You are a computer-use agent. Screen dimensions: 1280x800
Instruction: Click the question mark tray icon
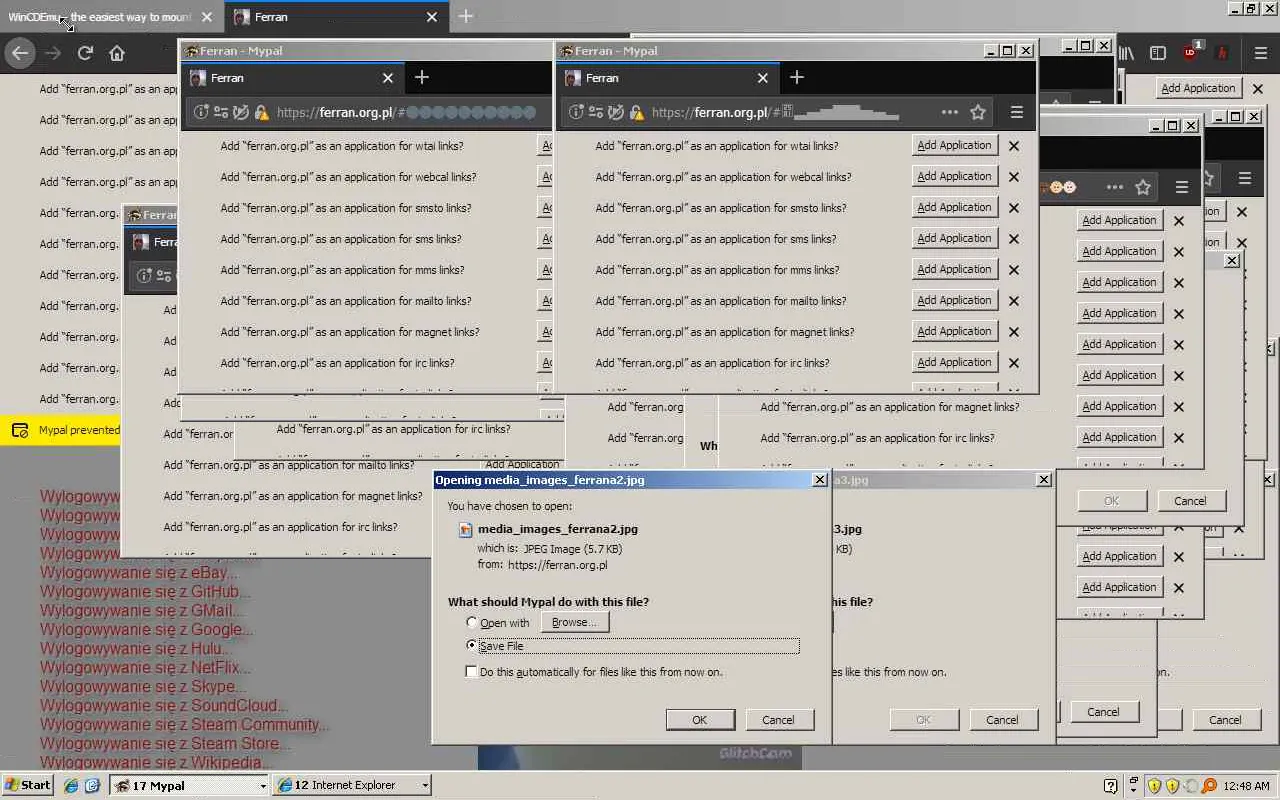coord(1110,786)
